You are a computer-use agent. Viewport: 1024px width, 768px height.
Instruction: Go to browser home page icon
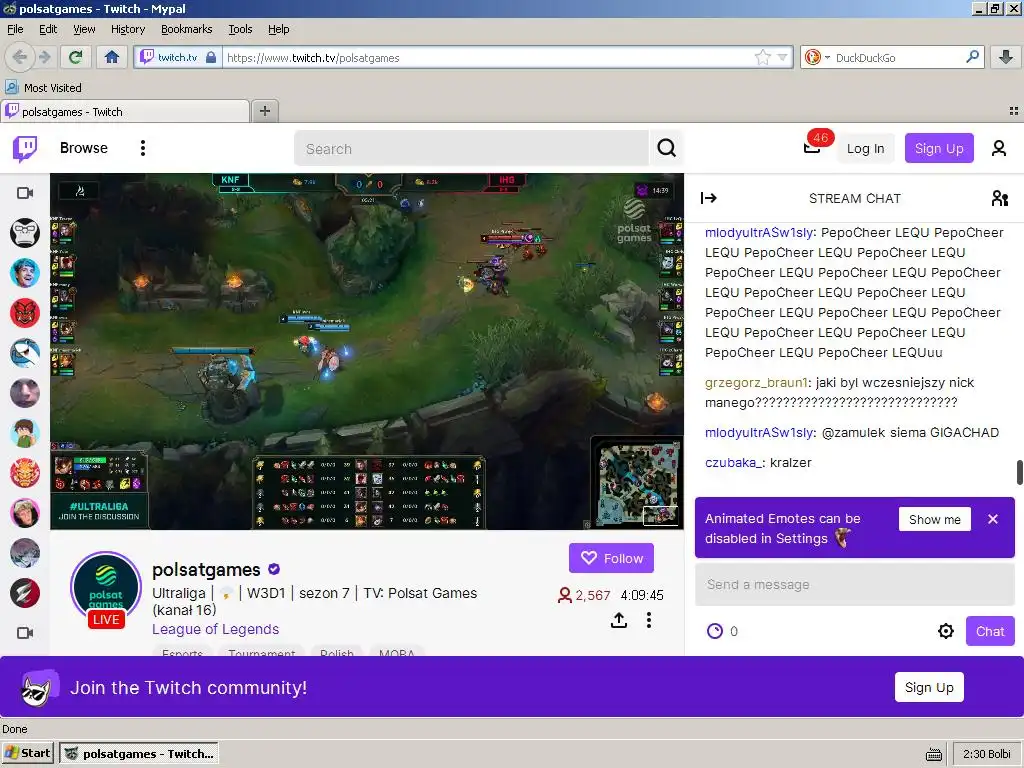pyautogui.click(x=112, y=57)
